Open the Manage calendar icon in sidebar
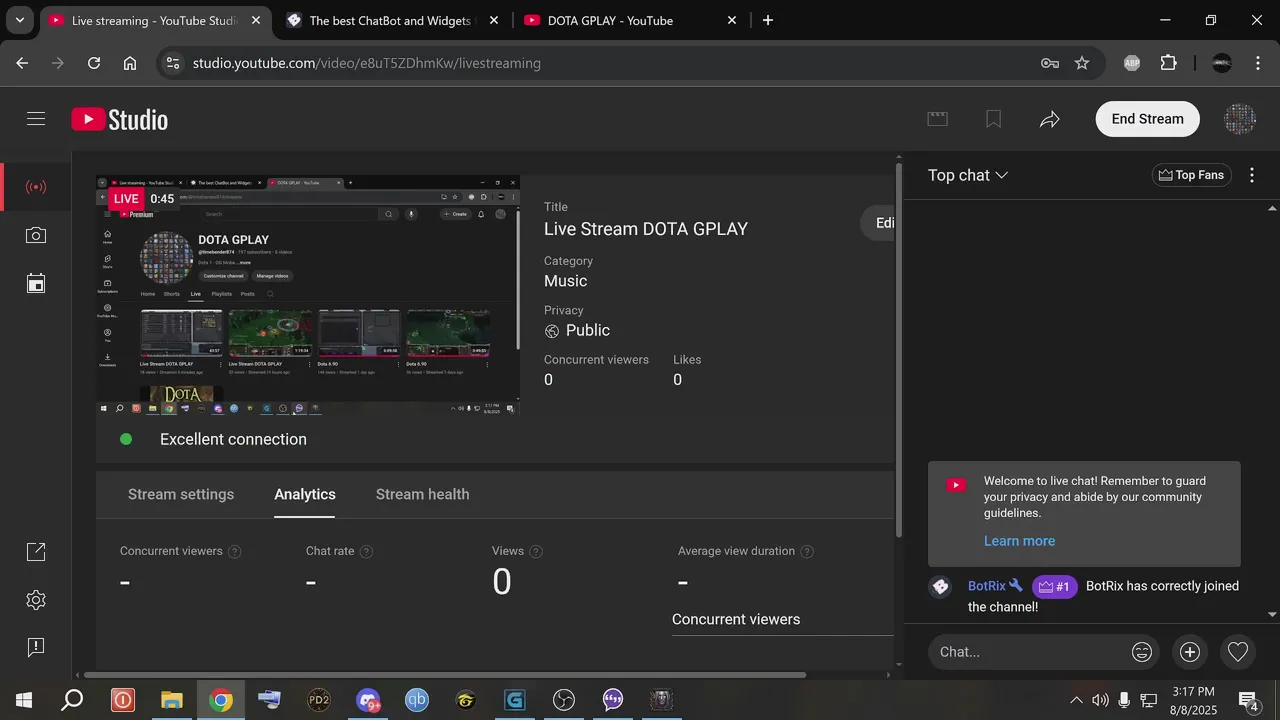Image resolution: width=1280 pixels, height=720 pixels. click(36, 283)
